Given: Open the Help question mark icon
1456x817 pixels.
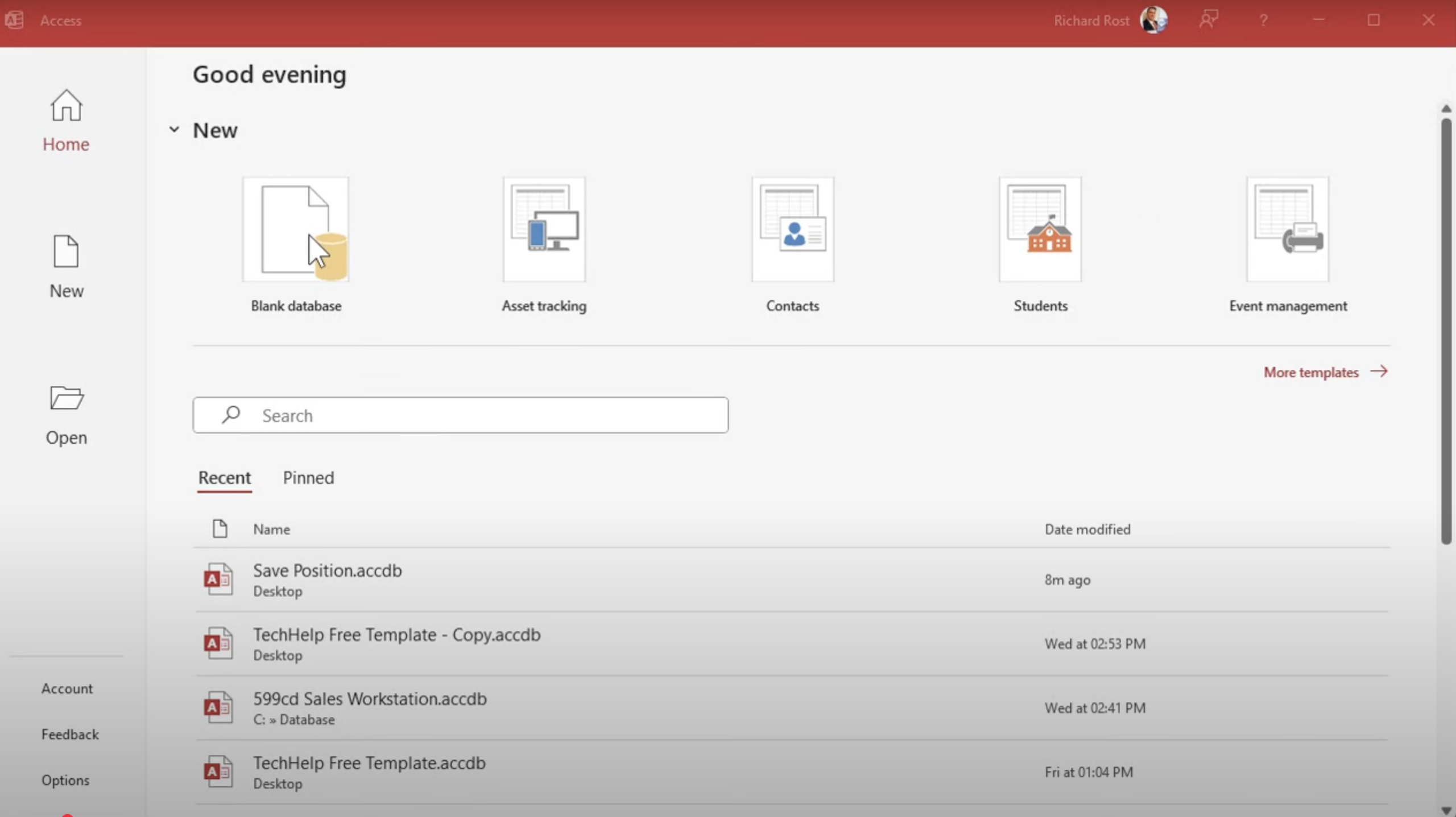Looking at the screenshot, I should [x=1263, y=20].
